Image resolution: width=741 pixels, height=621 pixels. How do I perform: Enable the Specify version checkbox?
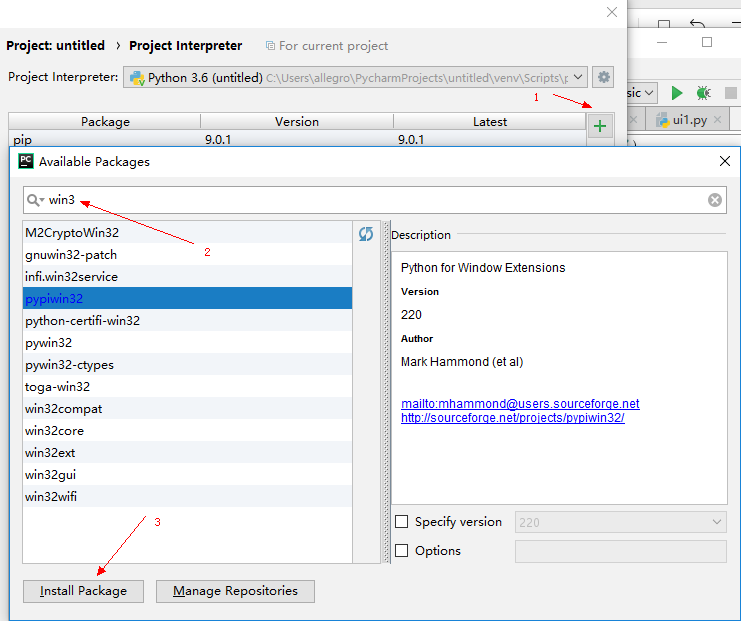(x=401, y=521)
